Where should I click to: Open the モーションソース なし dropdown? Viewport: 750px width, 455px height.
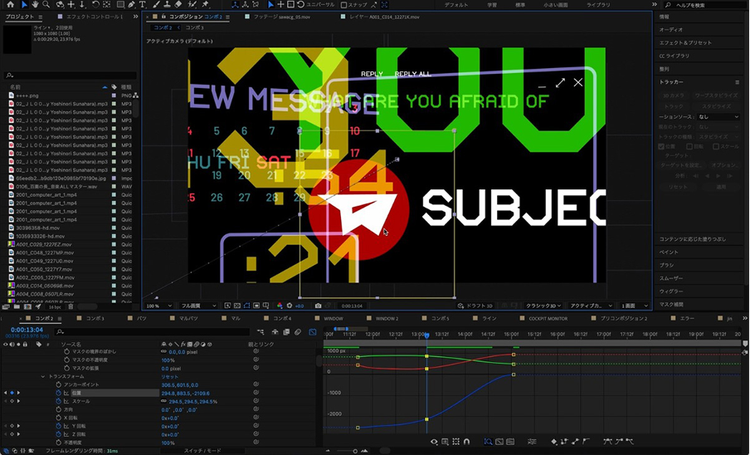point(717,117)
